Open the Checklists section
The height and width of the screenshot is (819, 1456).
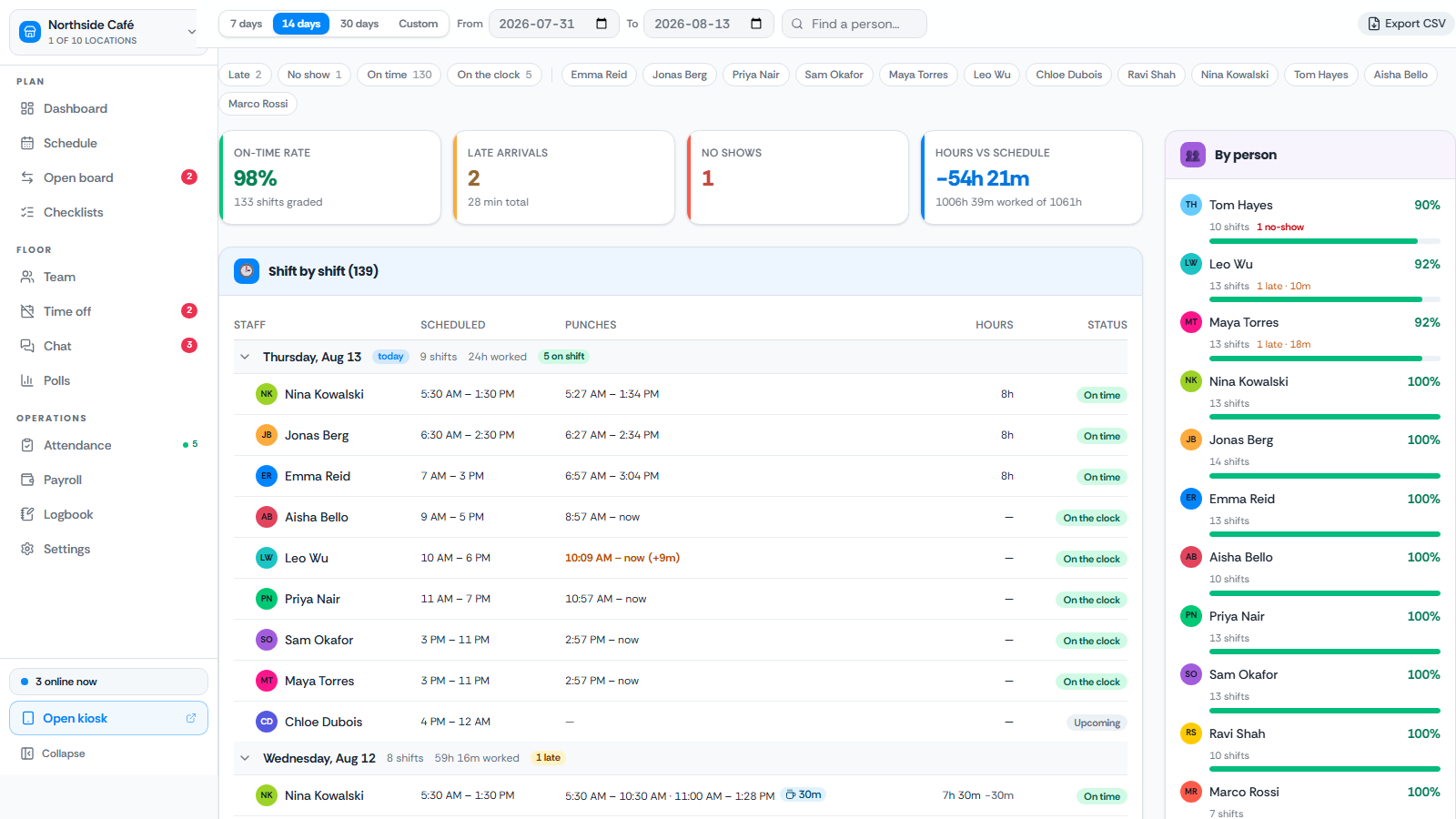tap(108, 212)
